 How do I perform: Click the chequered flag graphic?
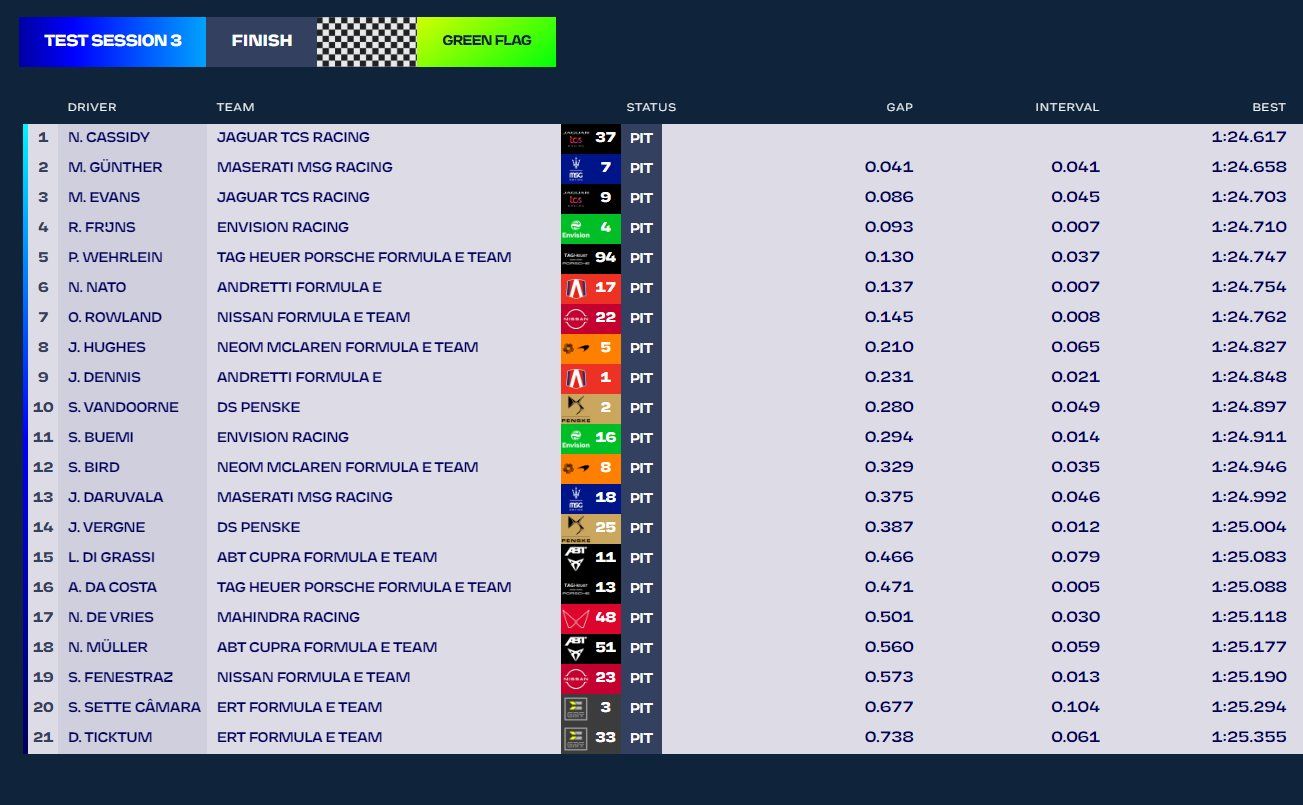pos(366,41)
